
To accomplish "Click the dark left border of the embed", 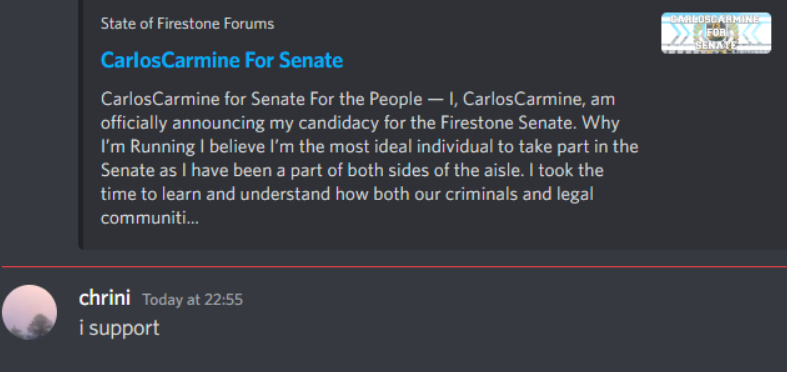I will coord(80,125).
